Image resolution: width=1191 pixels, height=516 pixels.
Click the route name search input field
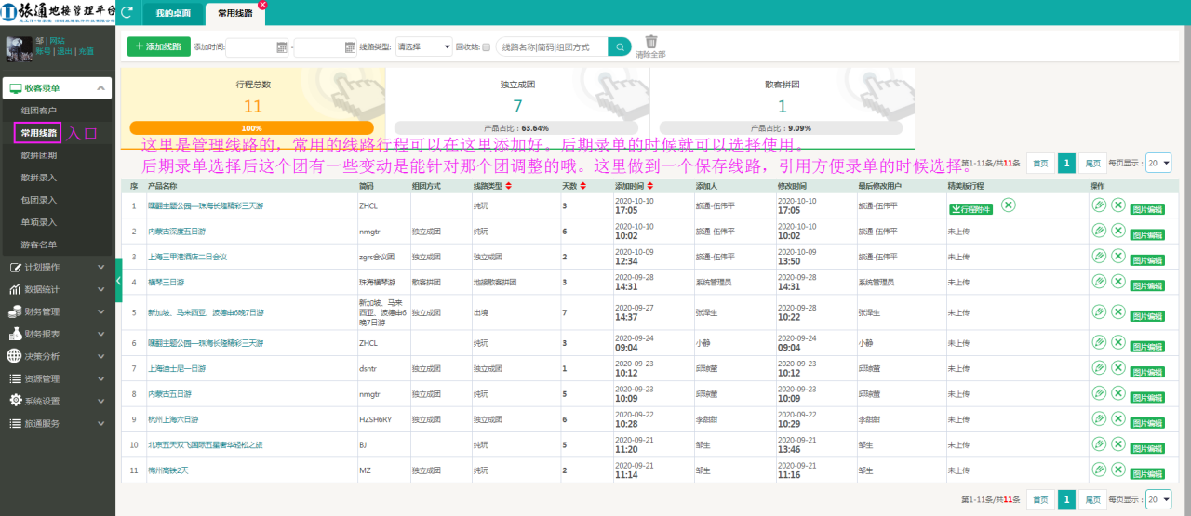[x=553, y=46]
